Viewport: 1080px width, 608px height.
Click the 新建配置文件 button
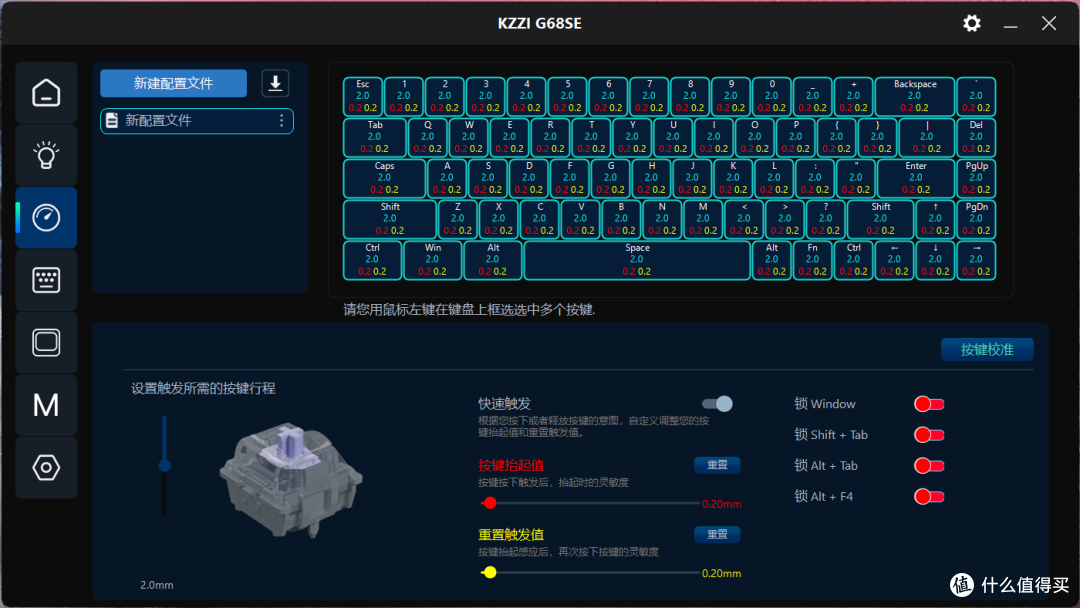174,83
